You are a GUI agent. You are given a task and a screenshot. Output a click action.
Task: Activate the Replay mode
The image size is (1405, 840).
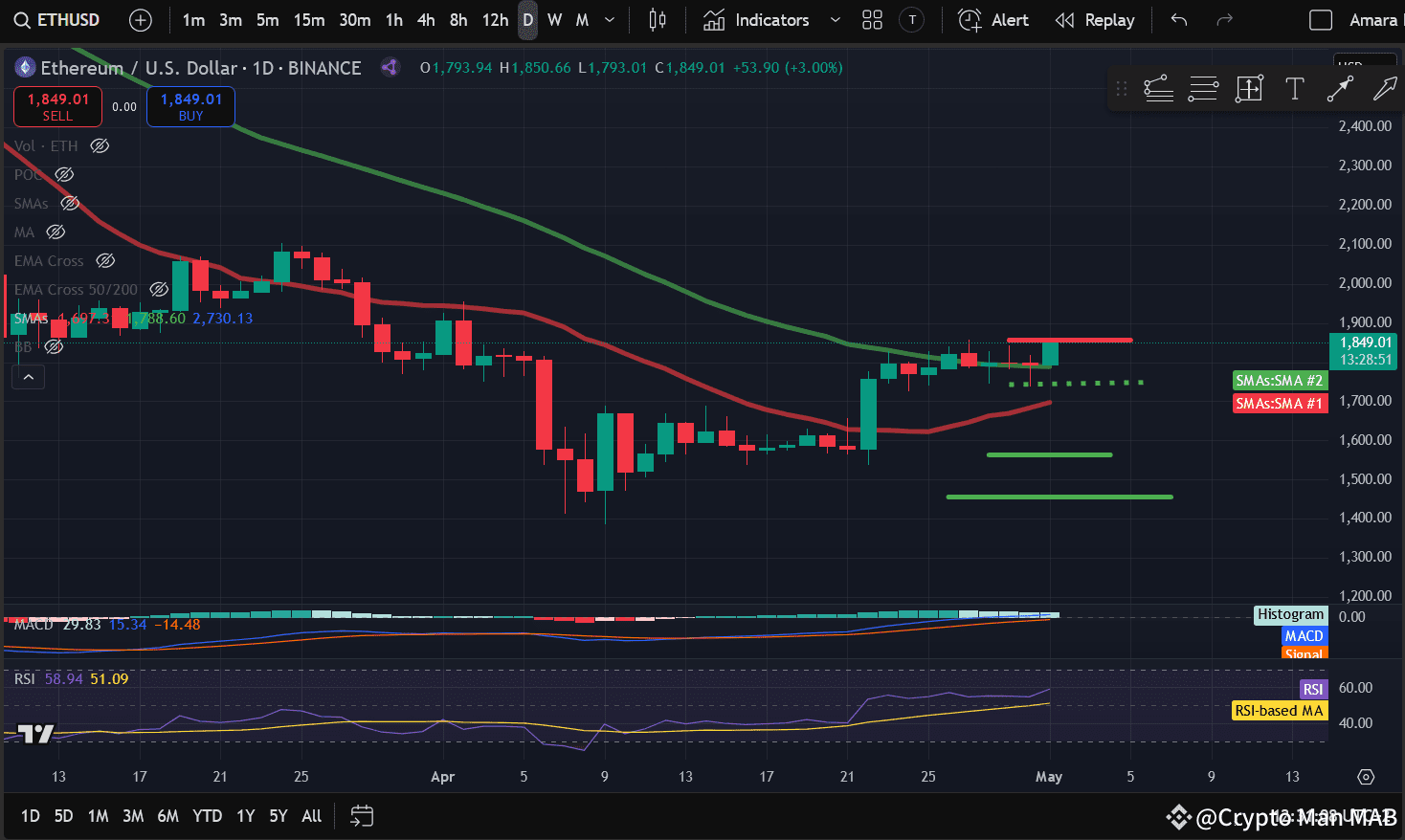click(1095, 19)
